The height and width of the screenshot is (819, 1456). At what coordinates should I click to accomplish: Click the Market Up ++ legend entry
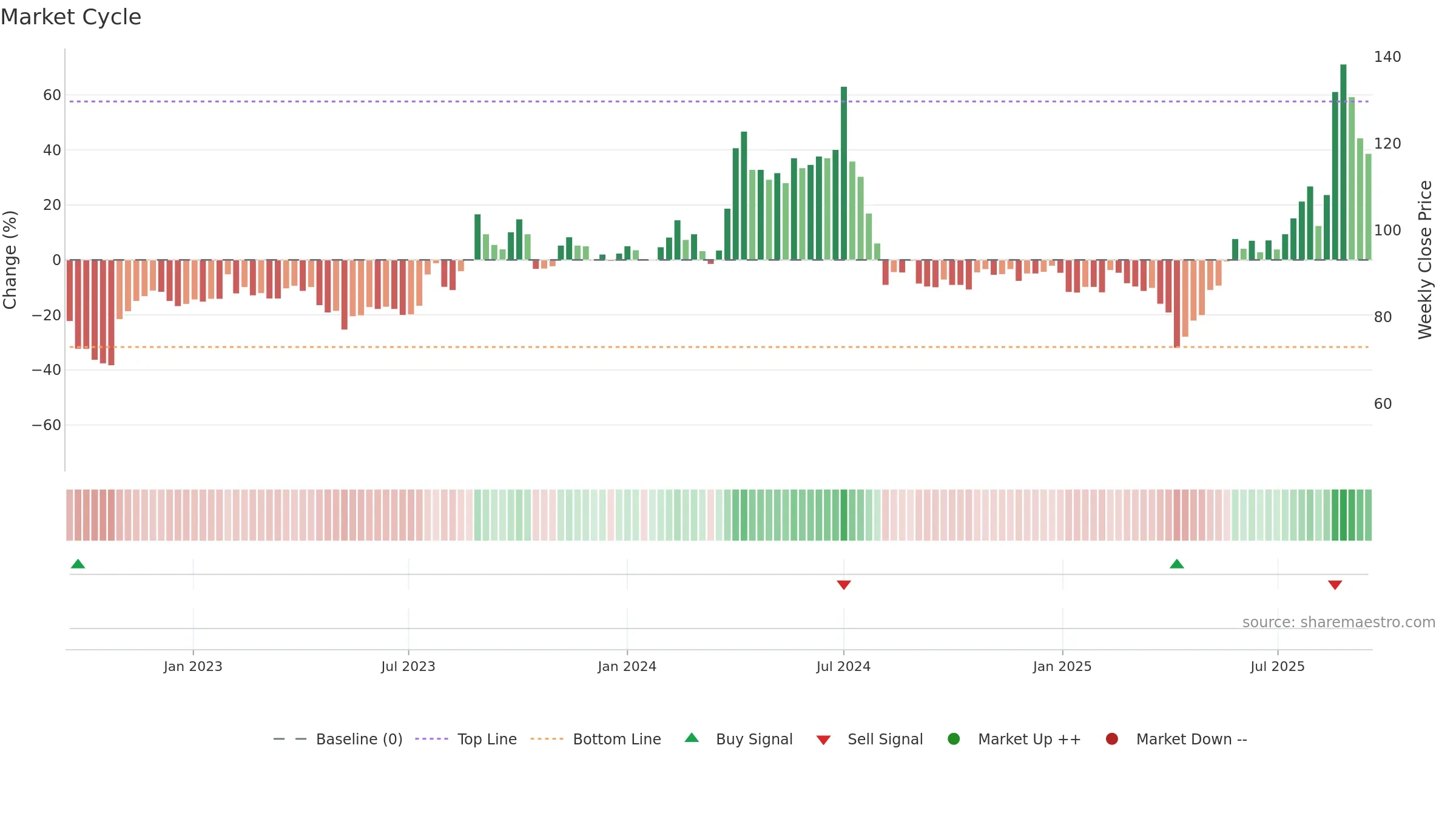[x=1014, y=739]
